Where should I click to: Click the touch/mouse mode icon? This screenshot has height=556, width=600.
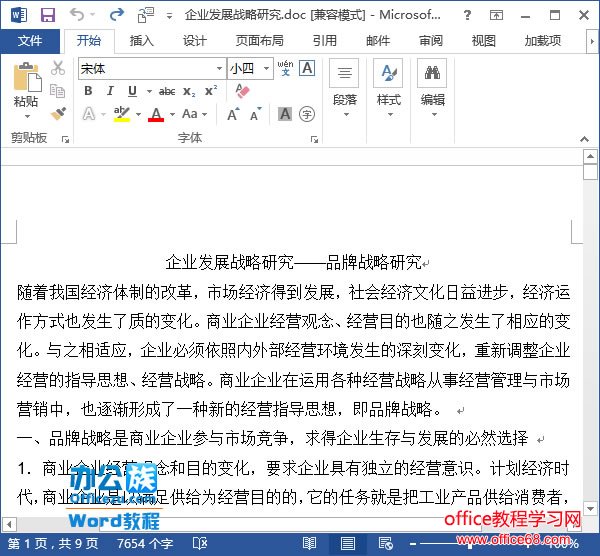(145, 15)
